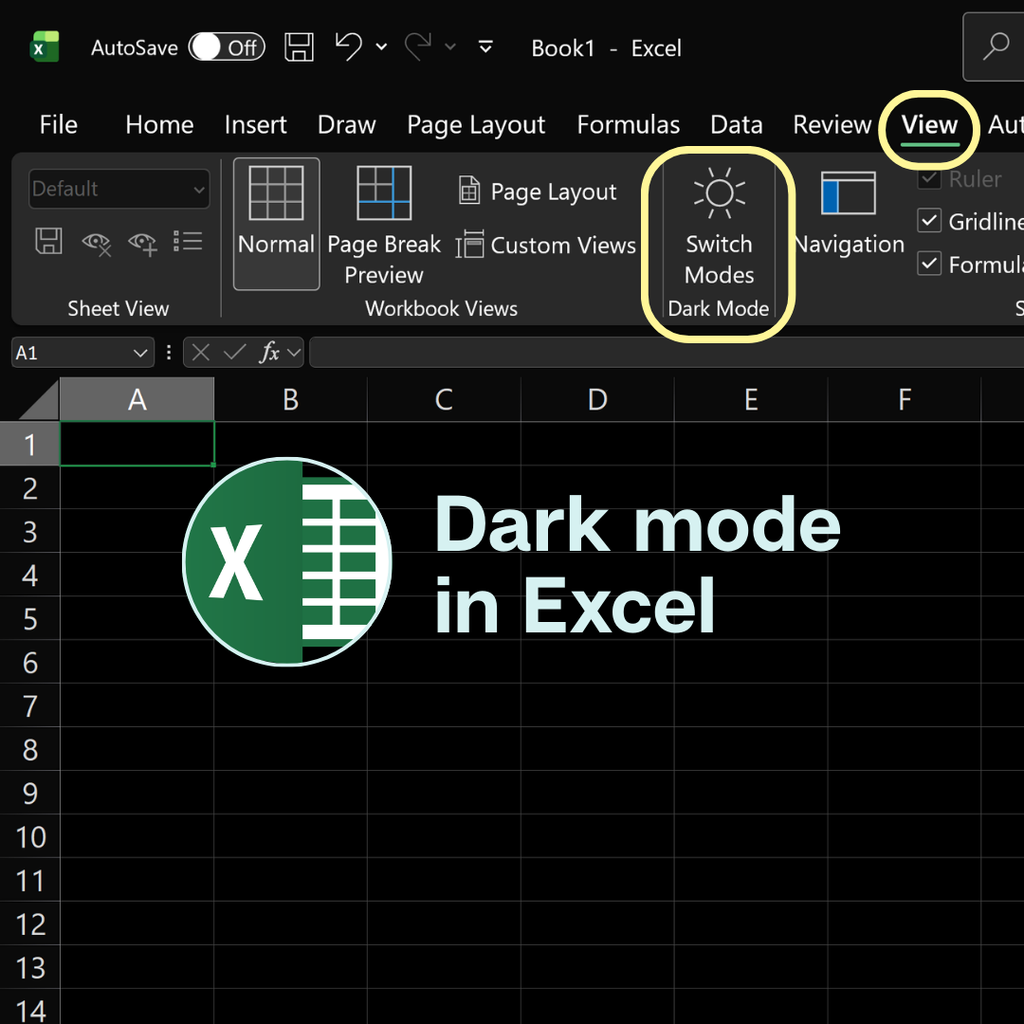Click the Undo arrow icon
The height and width of the screenshot is (1024, 1024).
(349, 47)
